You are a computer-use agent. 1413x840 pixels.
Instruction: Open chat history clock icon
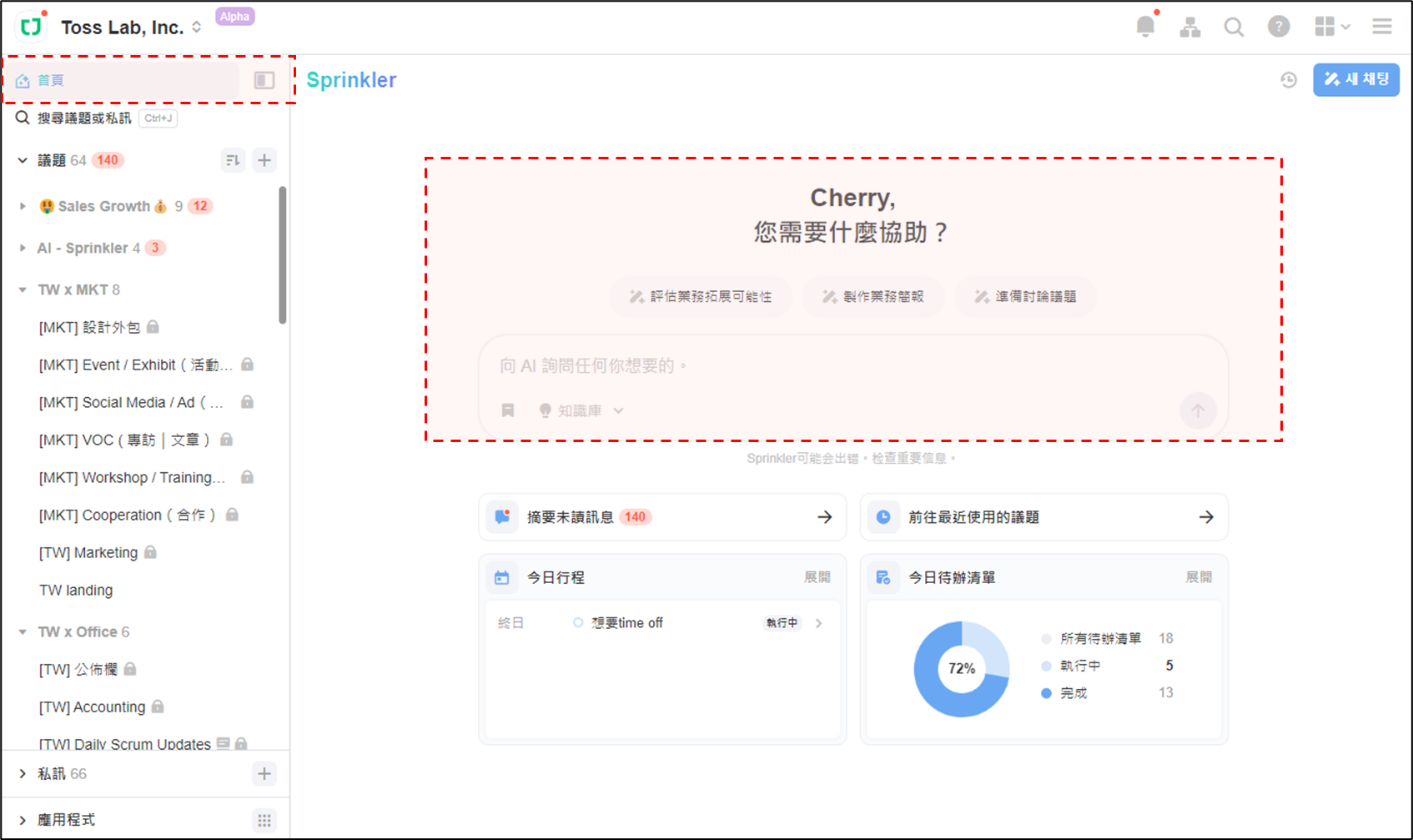click(x=1289, y=80)
